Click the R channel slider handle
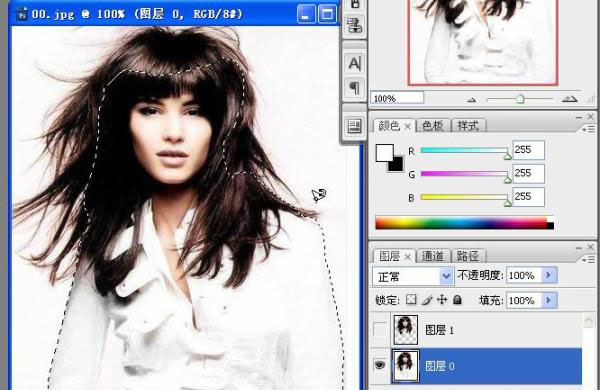This screenshot has height=390, width=600. point(507,156)
